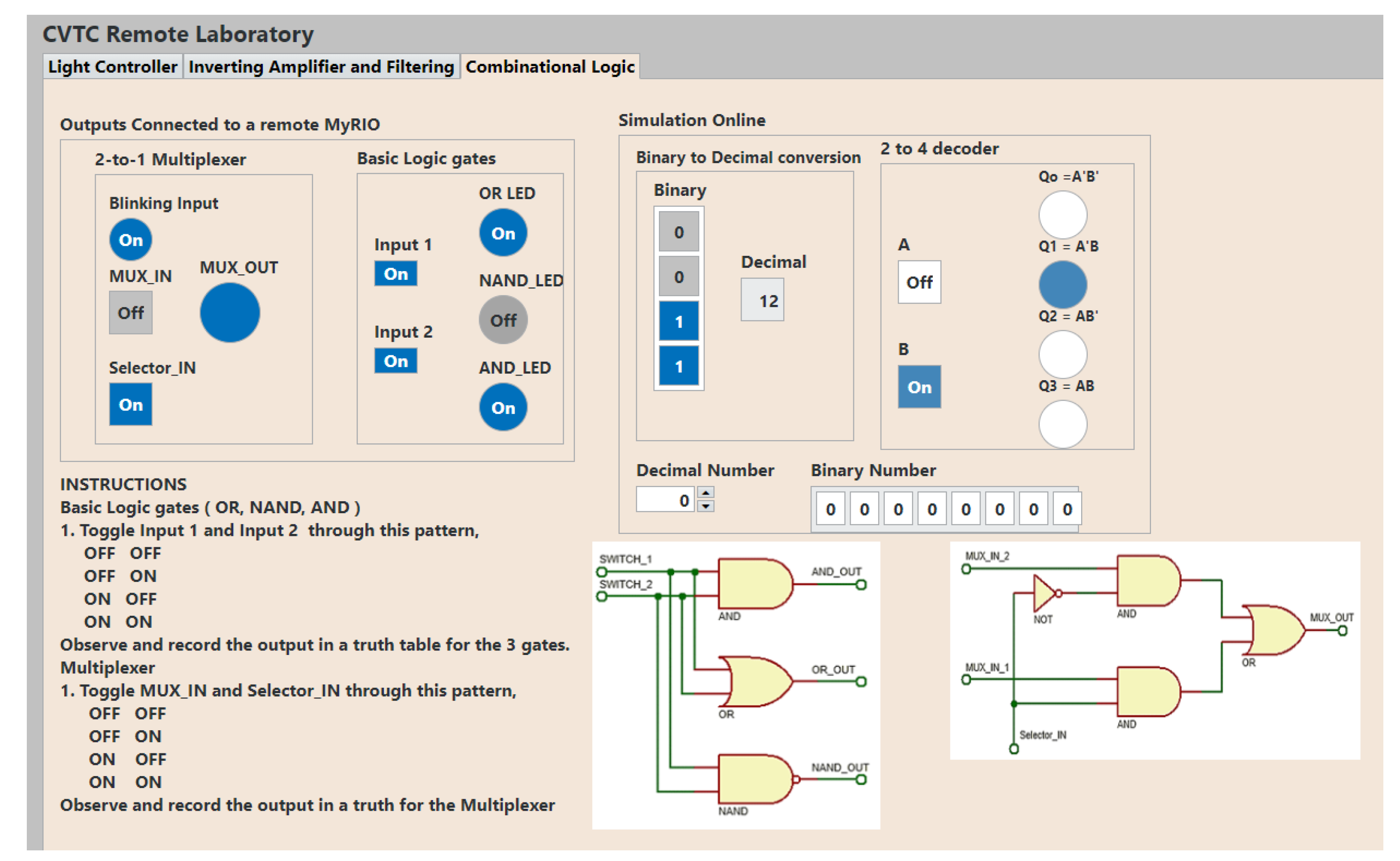Click the MUX_OUT round LED indicator
This screenshot has height=861, width=1400.
click(x=230, y=313)
